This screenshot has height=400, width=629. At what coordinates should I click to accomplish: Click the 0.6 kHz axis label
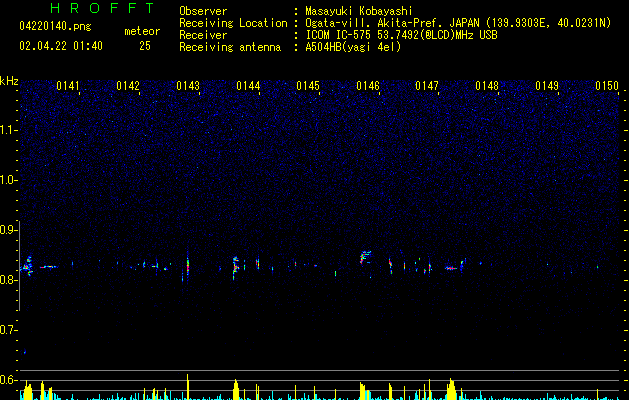[8, 380]
